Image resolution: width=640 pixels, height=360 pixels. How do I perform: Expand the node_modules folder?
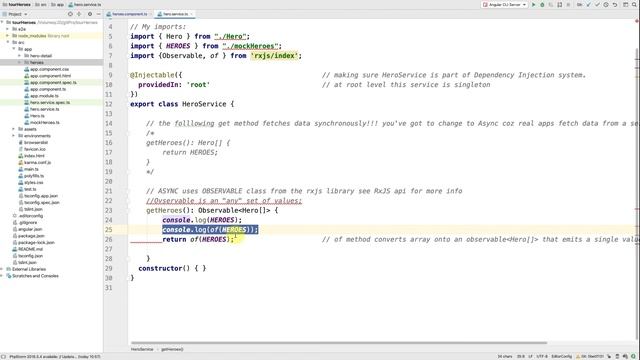point(8,36)
